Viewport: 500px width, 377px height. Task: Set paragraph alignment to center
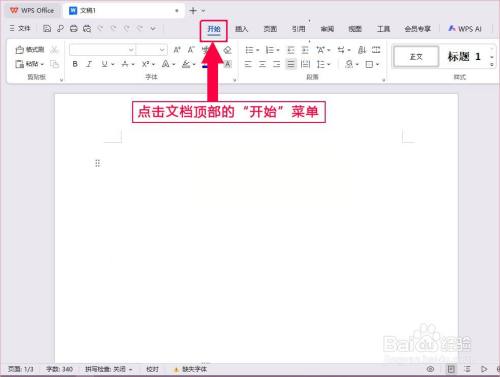pyautogui.click(x=262, y=64)
